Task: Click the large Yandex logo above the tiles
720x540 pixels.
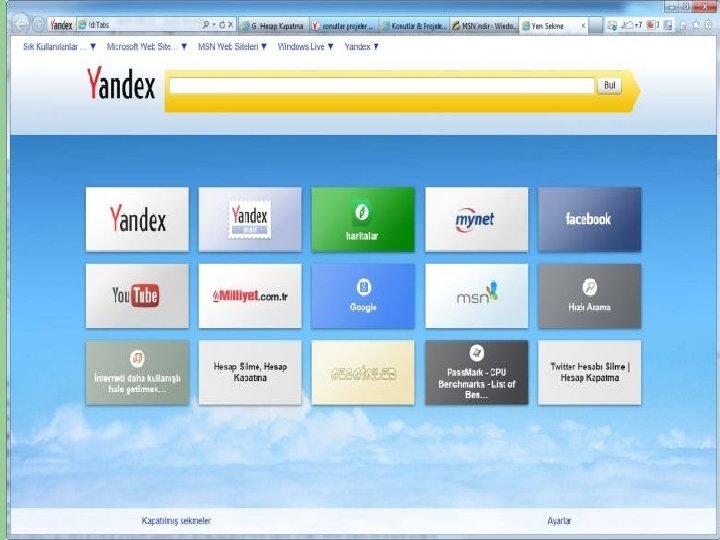Action: point(121,84)
